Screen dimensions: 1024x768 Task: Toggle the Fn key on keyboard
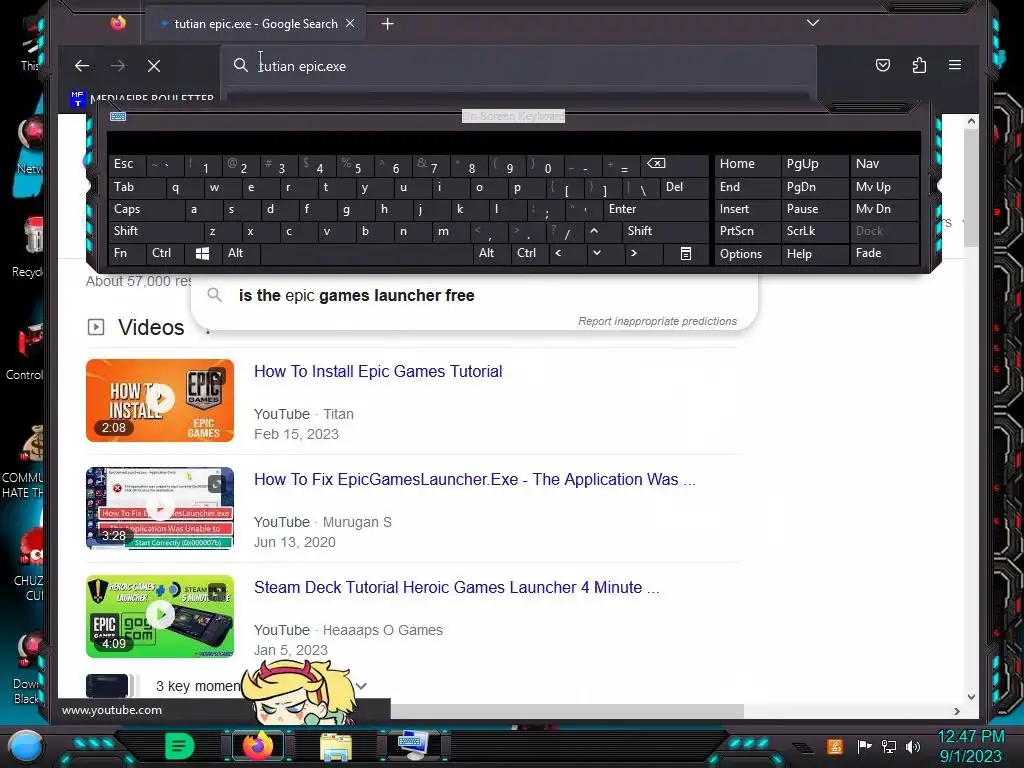tap(127, 253)
